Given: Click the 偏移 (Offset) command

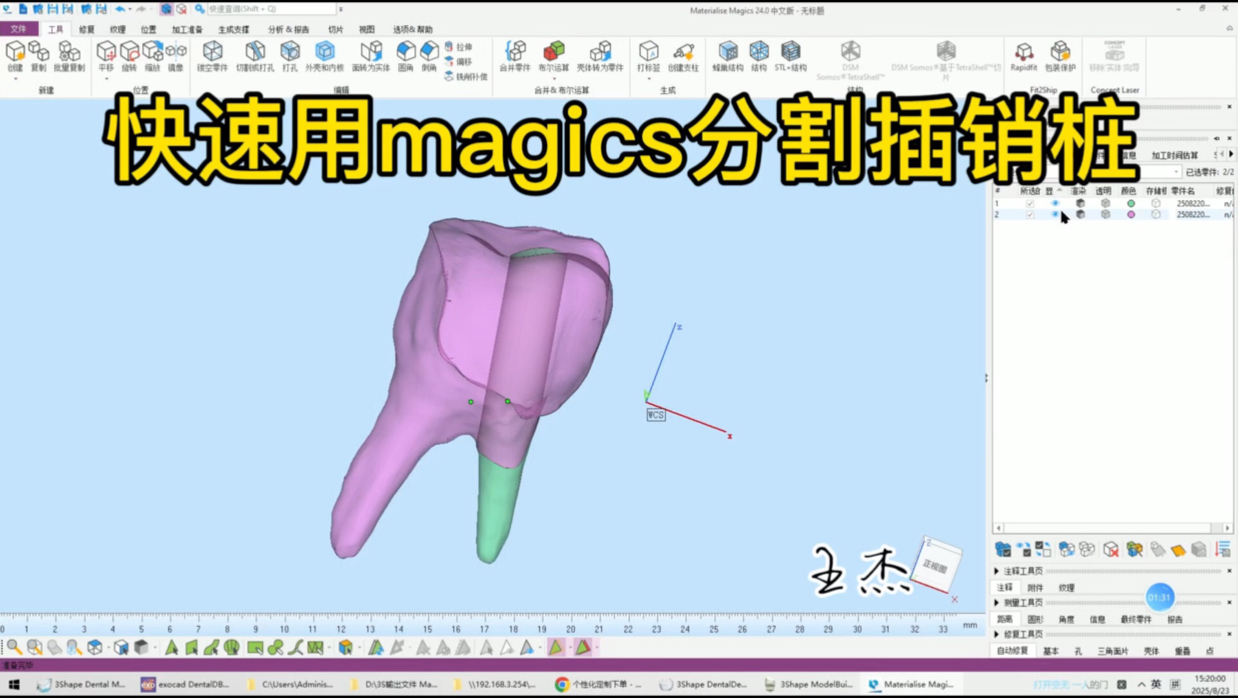Looking at the screenshot, I should (x=458, y=62).
